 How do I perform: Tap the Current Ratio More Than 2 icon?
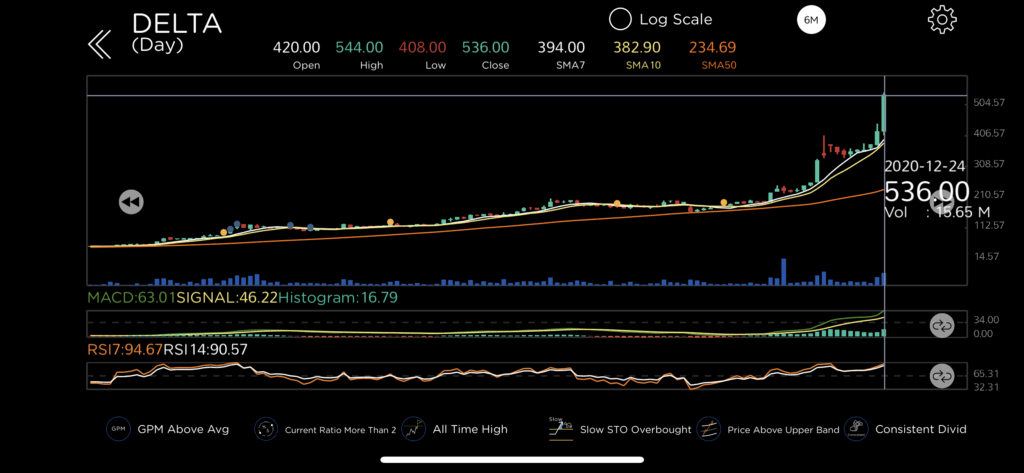pyautogui.click(x=265, y=429)
